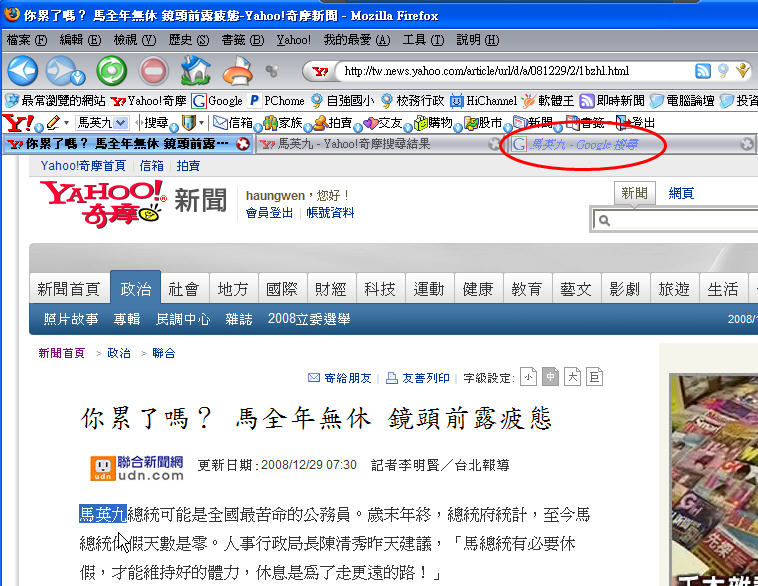Image resolution: width=758 pixels, height=586 pixels.
Task: Expand the dropdown arrow beside the pencil icon
Action: tap(66, 123)
